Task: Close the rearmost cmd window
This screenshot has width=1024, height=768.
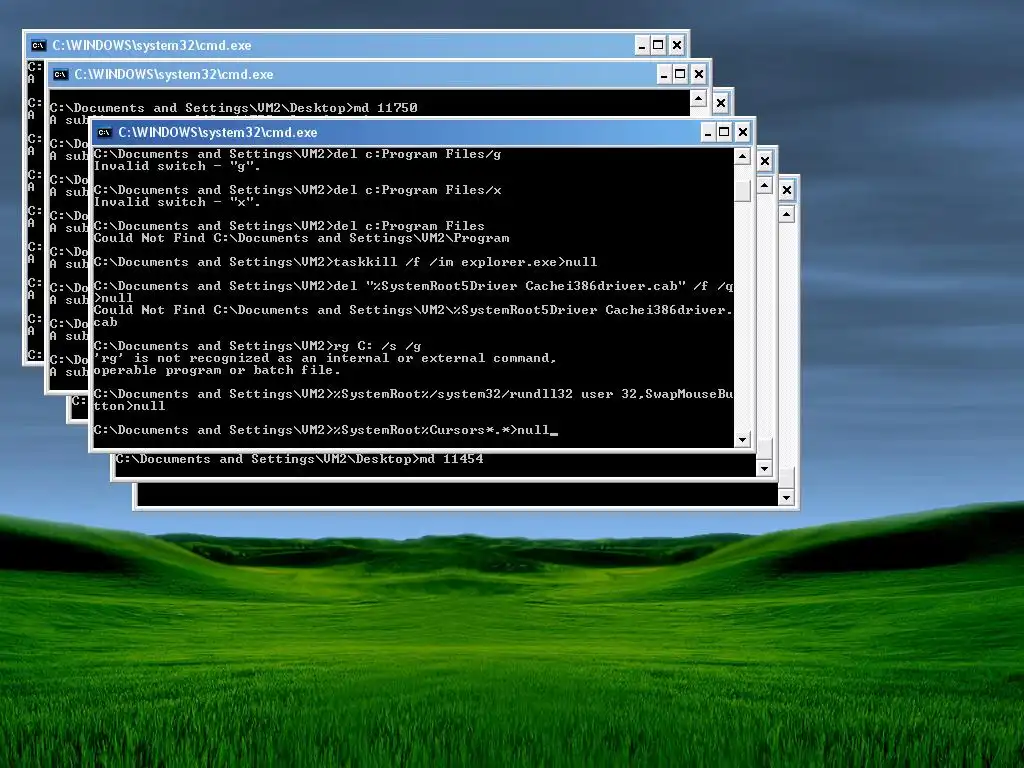Action: 677,46
